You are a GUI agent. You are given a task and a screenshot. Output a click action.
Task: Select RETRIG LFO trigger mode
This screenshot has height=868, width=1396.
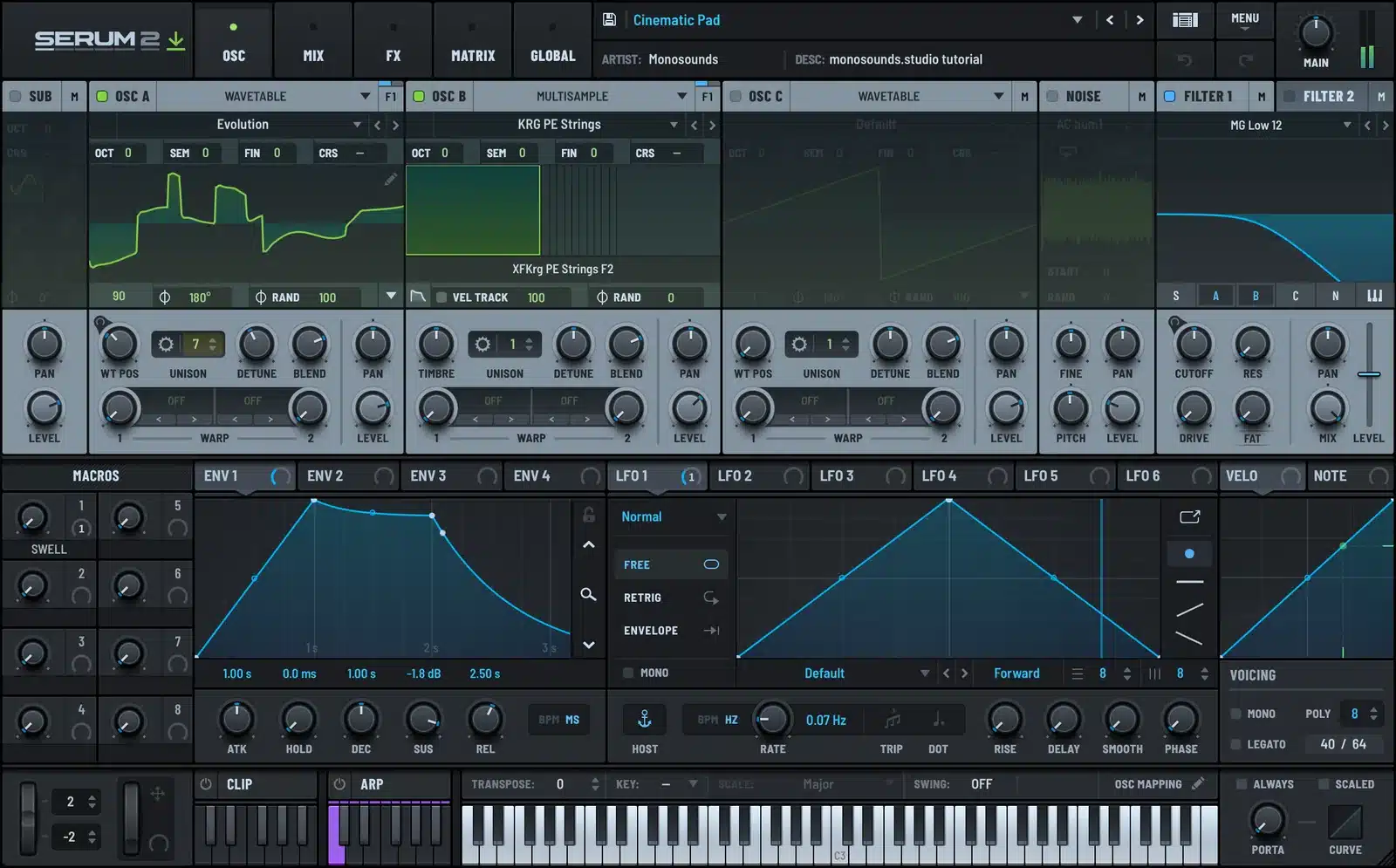point(671,598)
